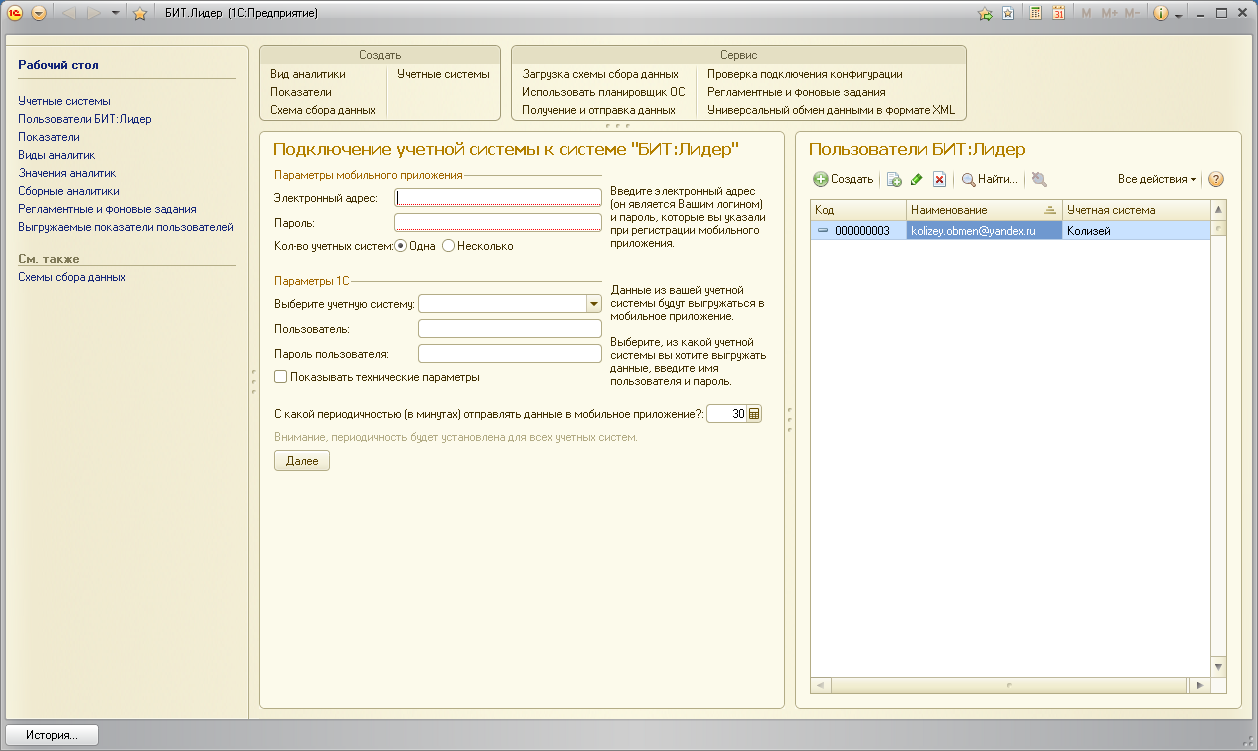Choose Проверка подключения конфигурации in Сервис
The image size is (1258, 751).
[x=805, y=74]
